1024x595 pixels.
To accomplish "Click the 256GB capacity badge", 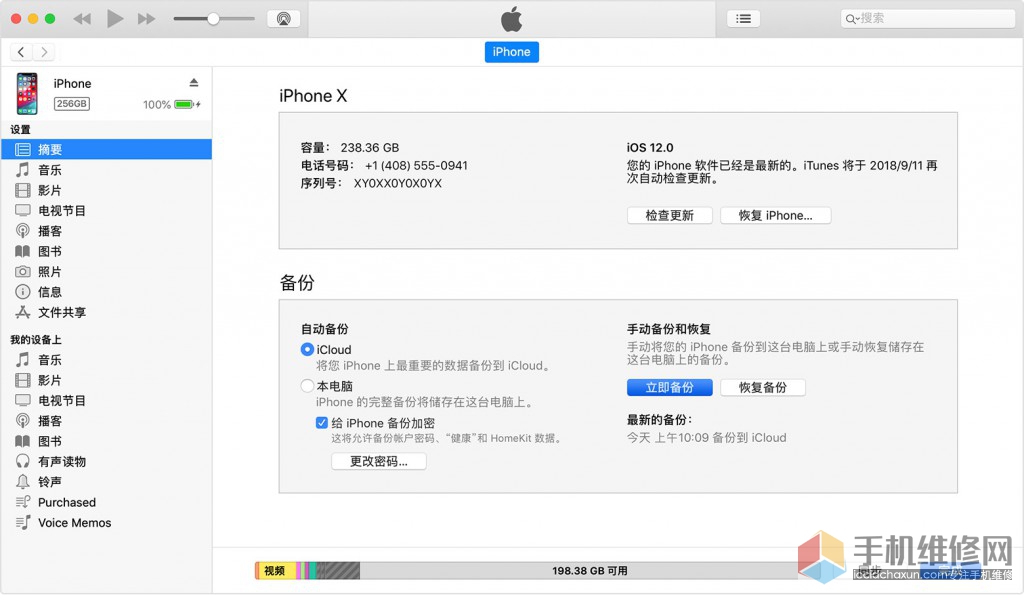I will pos(72,104).
